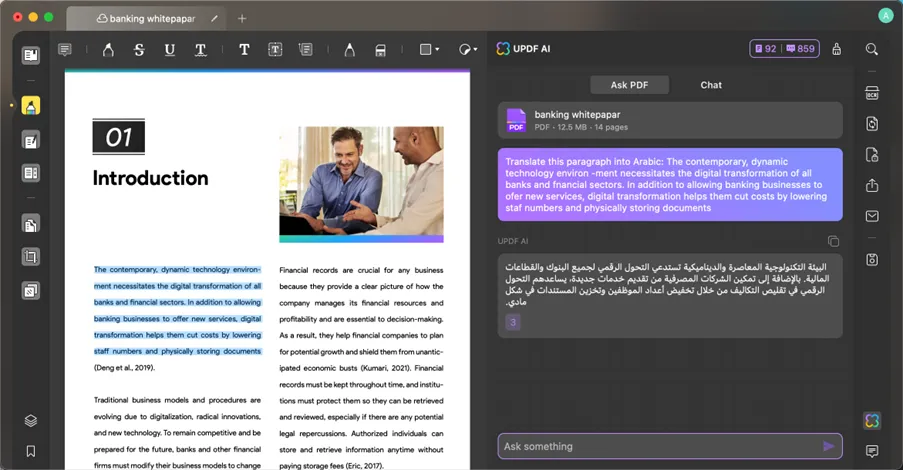Viewport: 903px width, 470px height.
Task: Open the search magnifier icon
Action: (872, 50)
